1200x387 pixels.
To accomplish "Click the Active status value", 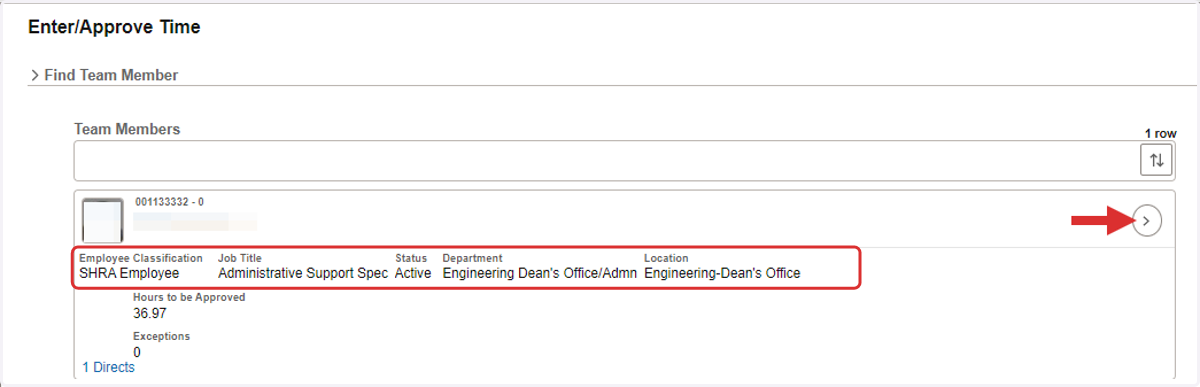I will coord(413,273).
